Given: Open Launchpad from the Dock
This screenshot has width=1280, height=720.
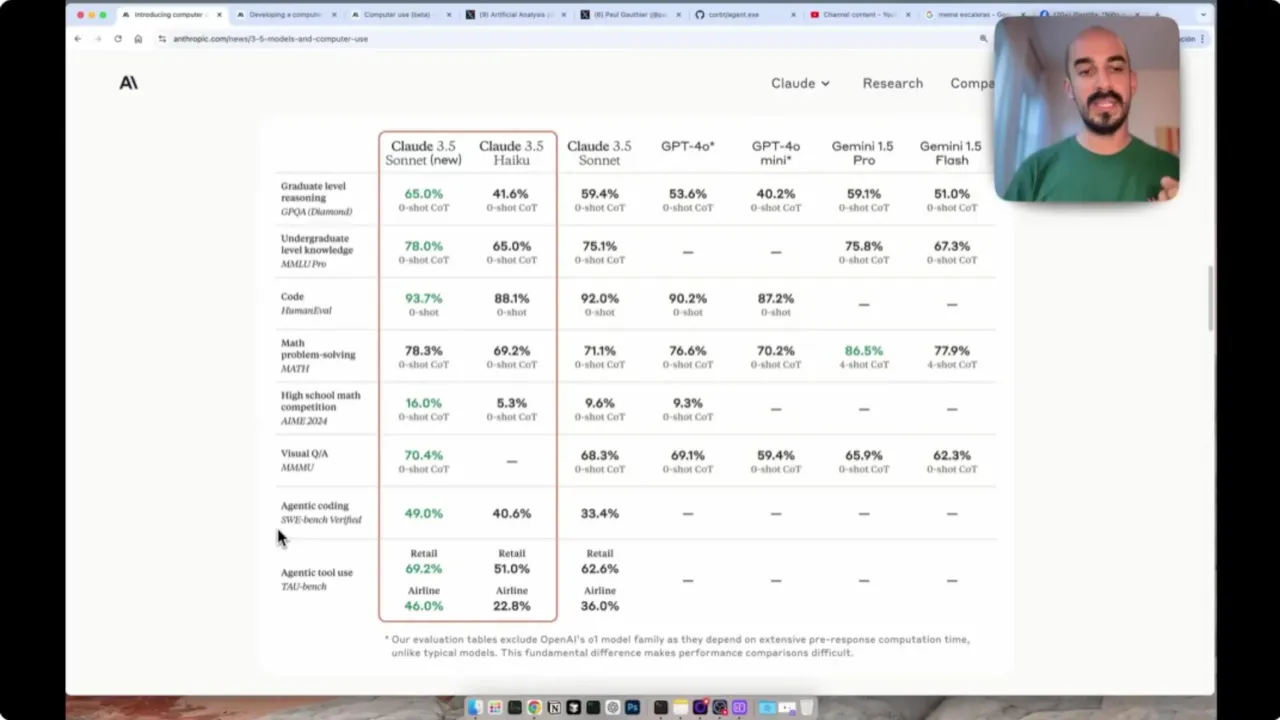Looking at the screenshot, I should tap(495, 708).
